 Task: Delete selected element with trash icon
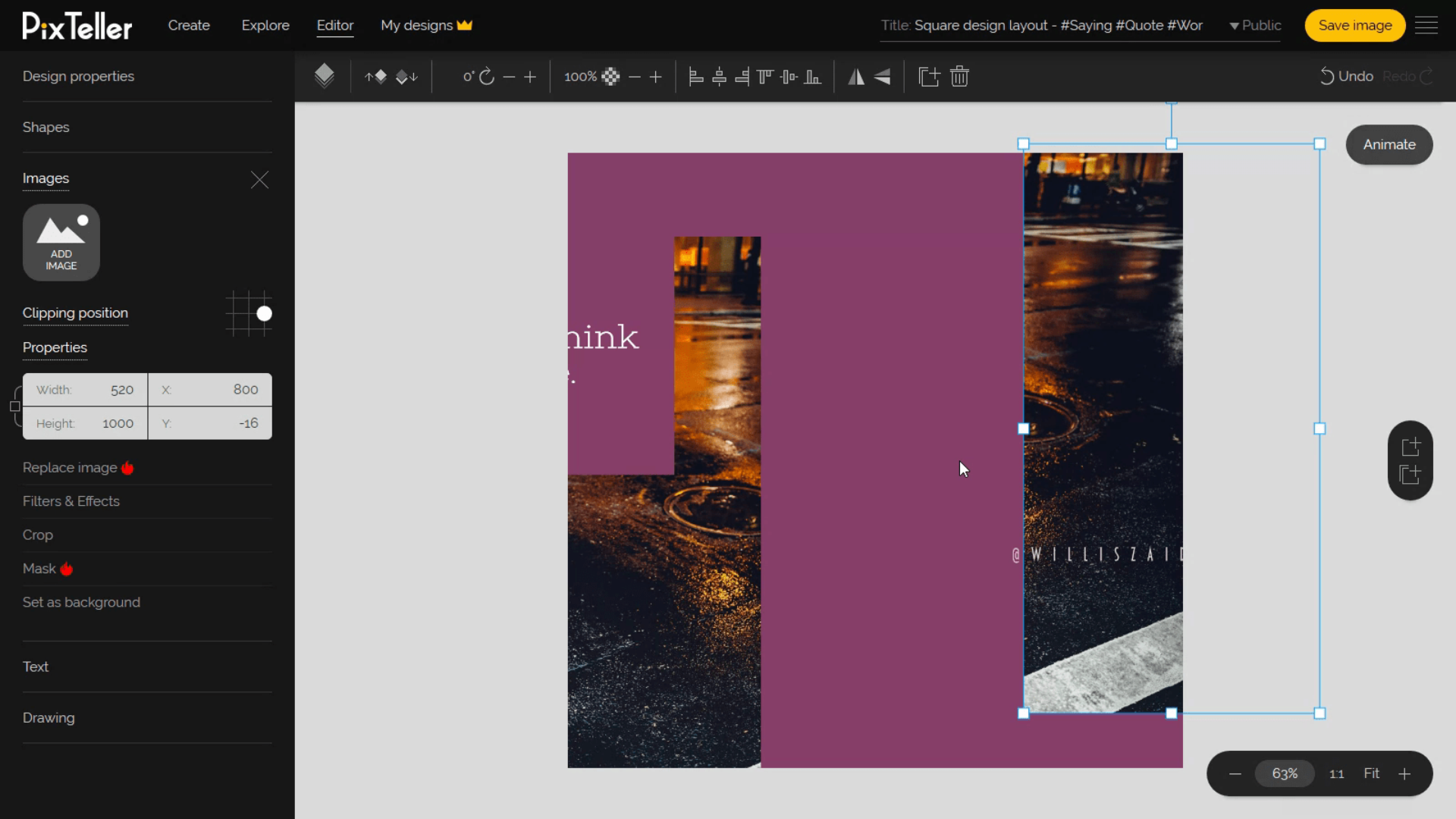tap(959, 77)
